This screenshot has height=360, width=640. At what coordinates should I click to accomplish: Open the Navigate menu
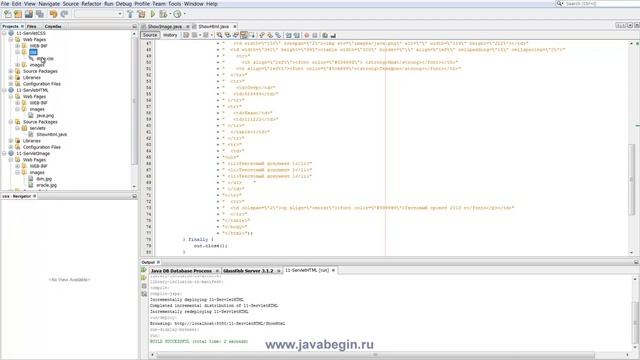pos(49,4)
